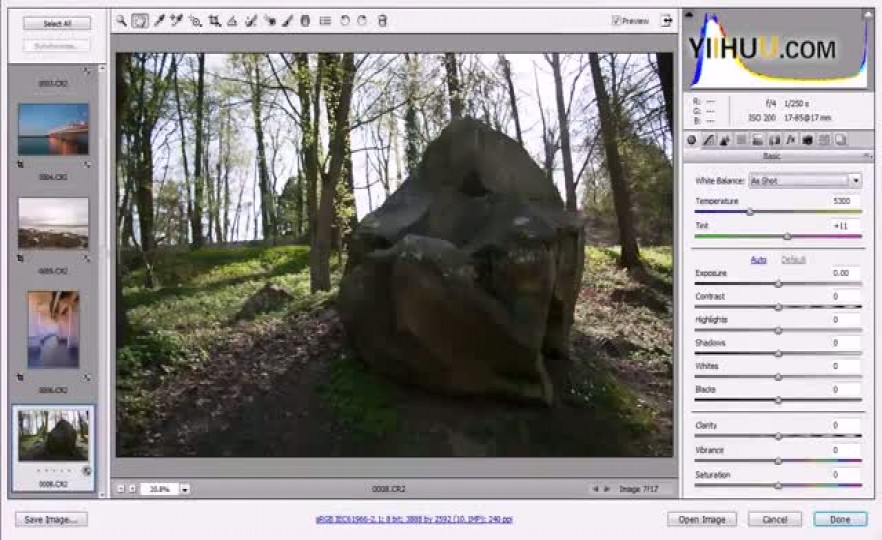Click the zoom in plus button
Screen dimensions: 882x540
click(132, 489)
